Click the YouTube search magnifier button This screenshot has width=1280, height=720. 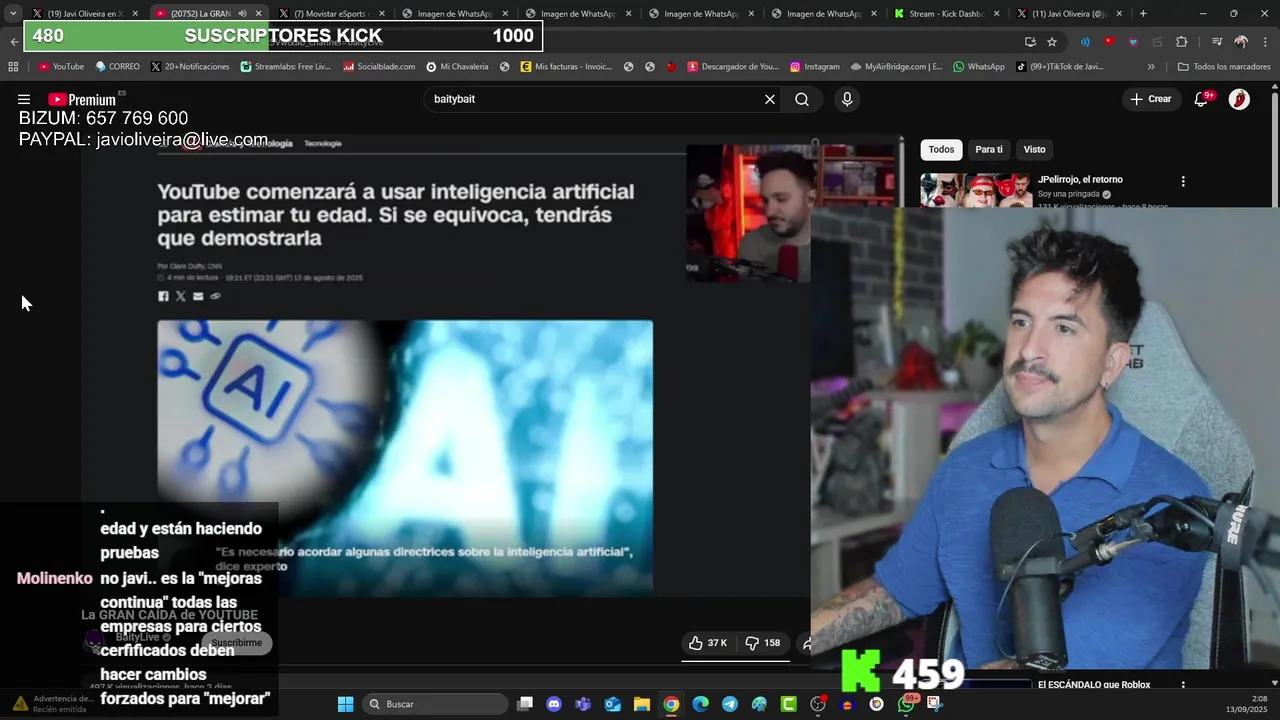pos(802,99)
